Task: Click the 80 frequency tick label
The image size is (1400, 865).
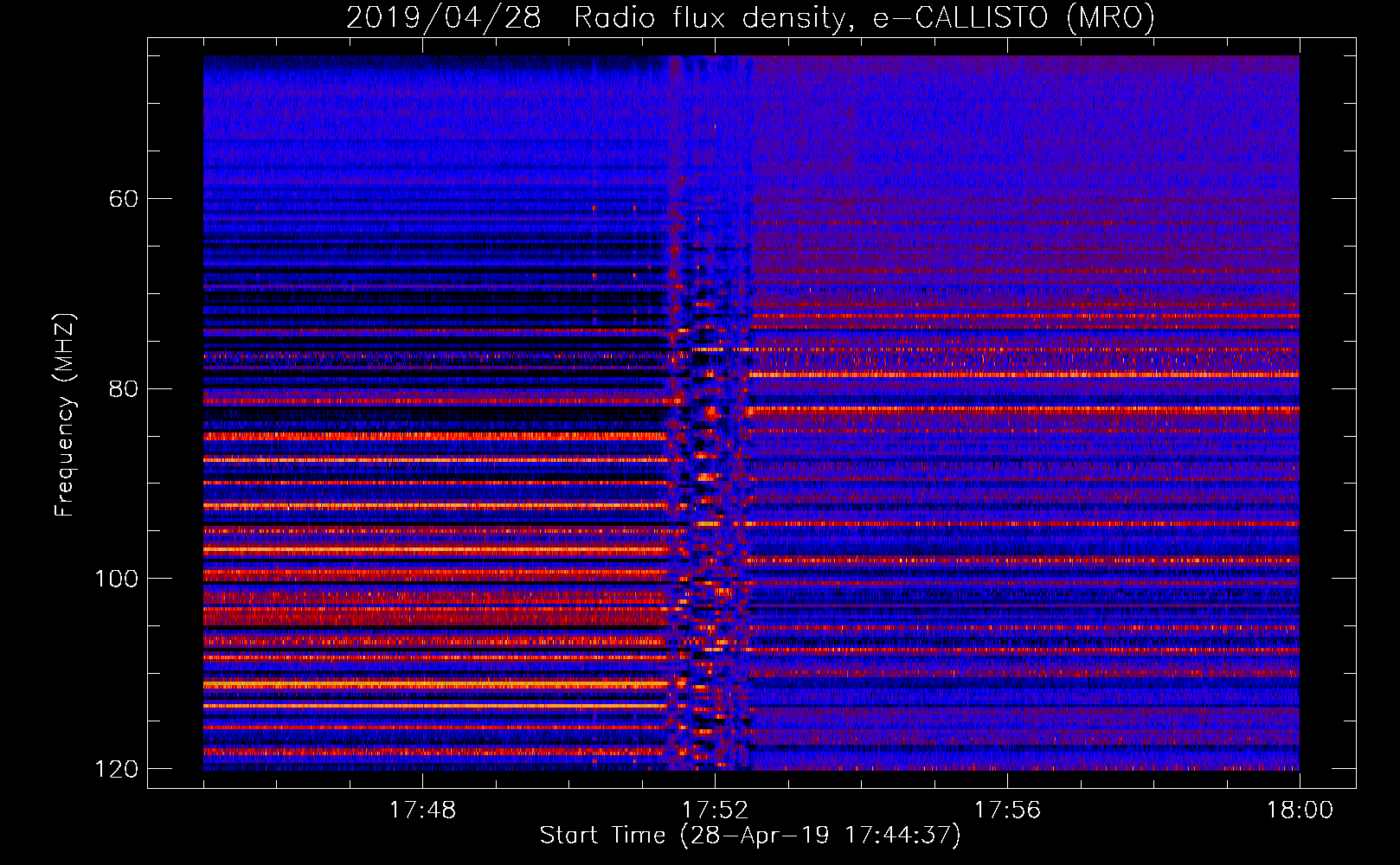Action: click(x=124, y=388)
